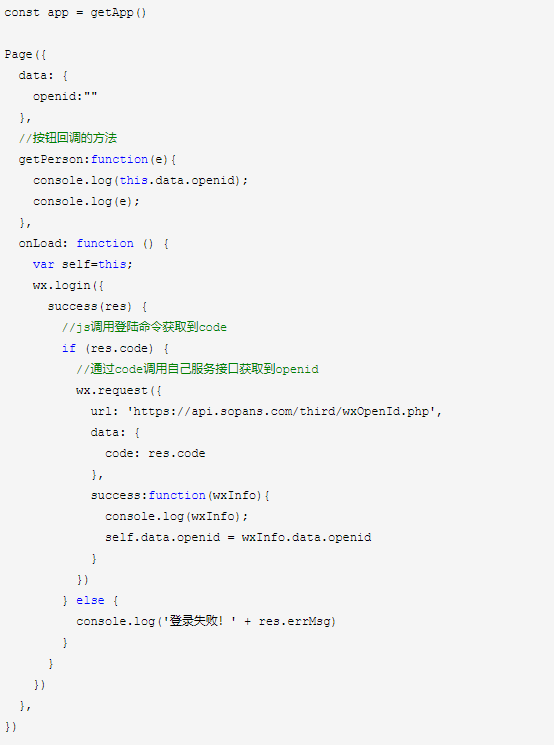Click success:function(wxInfo) line
554x745 pixels.
point(181,496)
